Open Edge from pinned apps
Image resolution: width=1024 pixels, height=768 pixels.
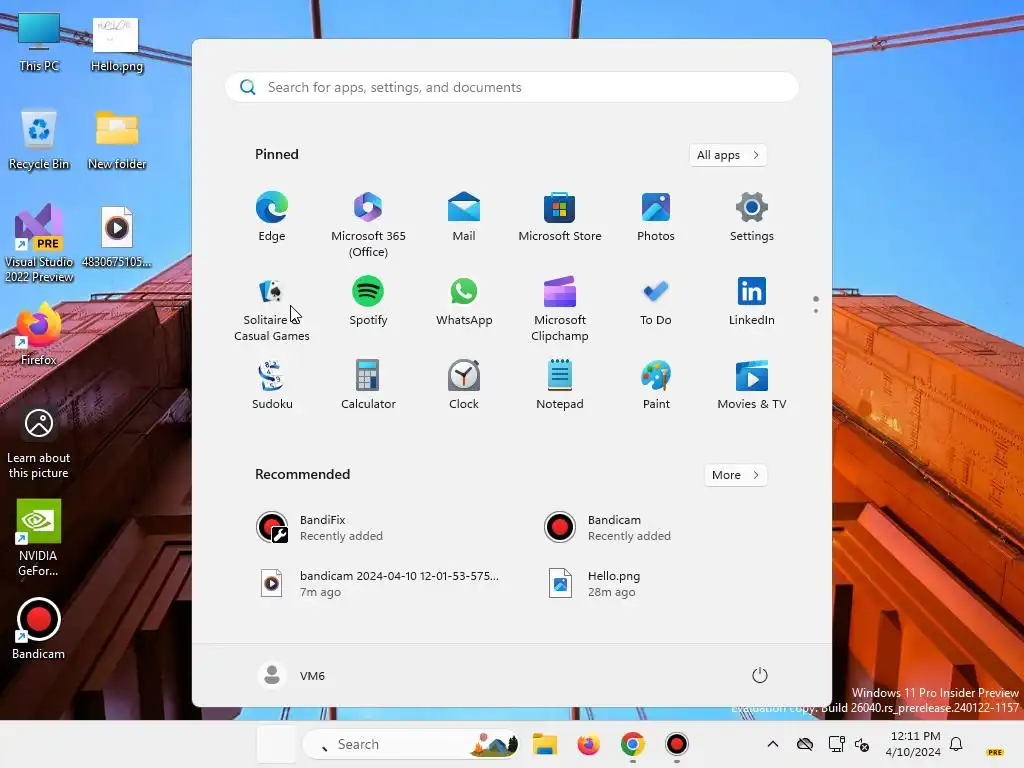(x=272, y=217)
